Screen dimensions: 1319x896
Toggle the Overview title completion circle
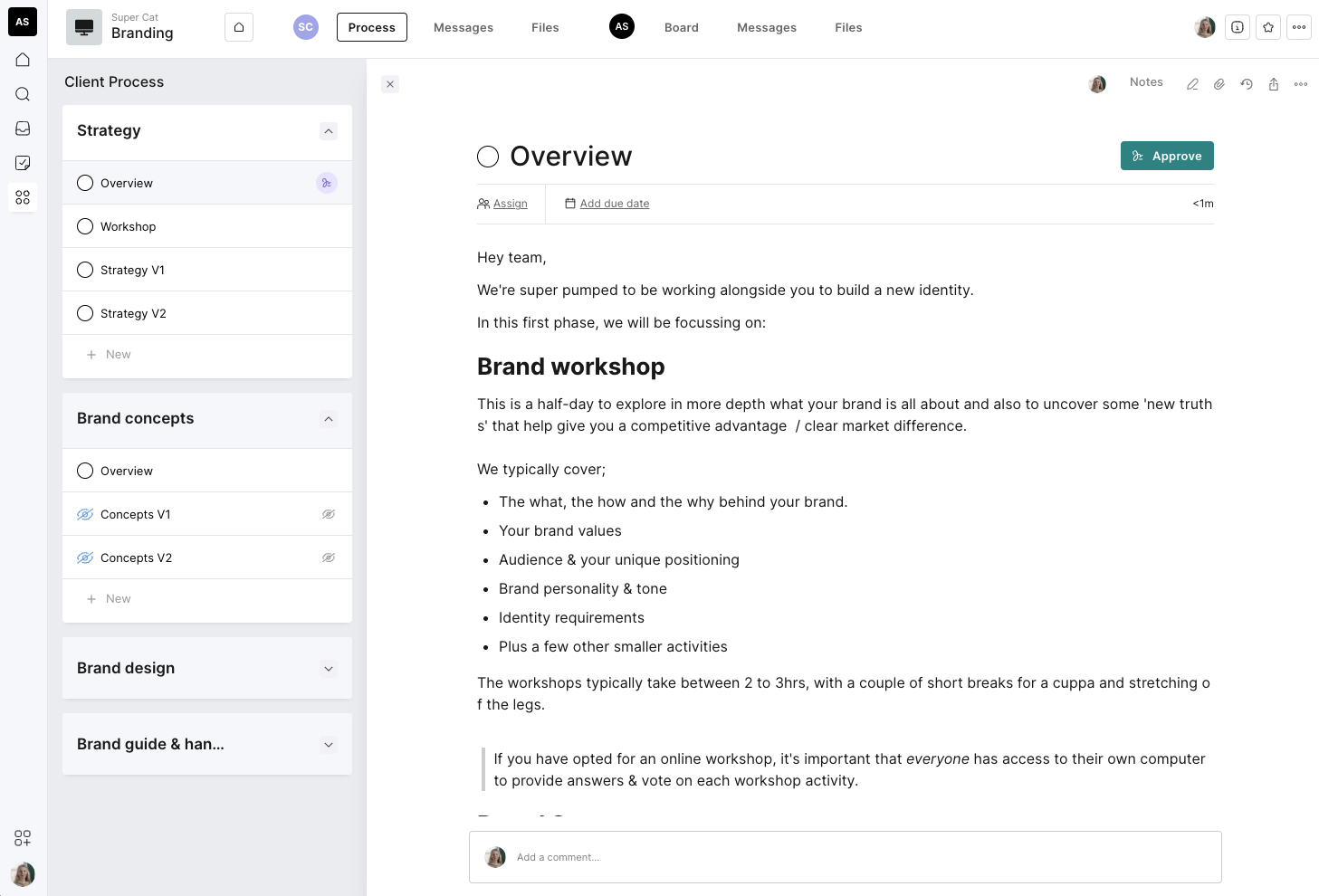[488, 157]
